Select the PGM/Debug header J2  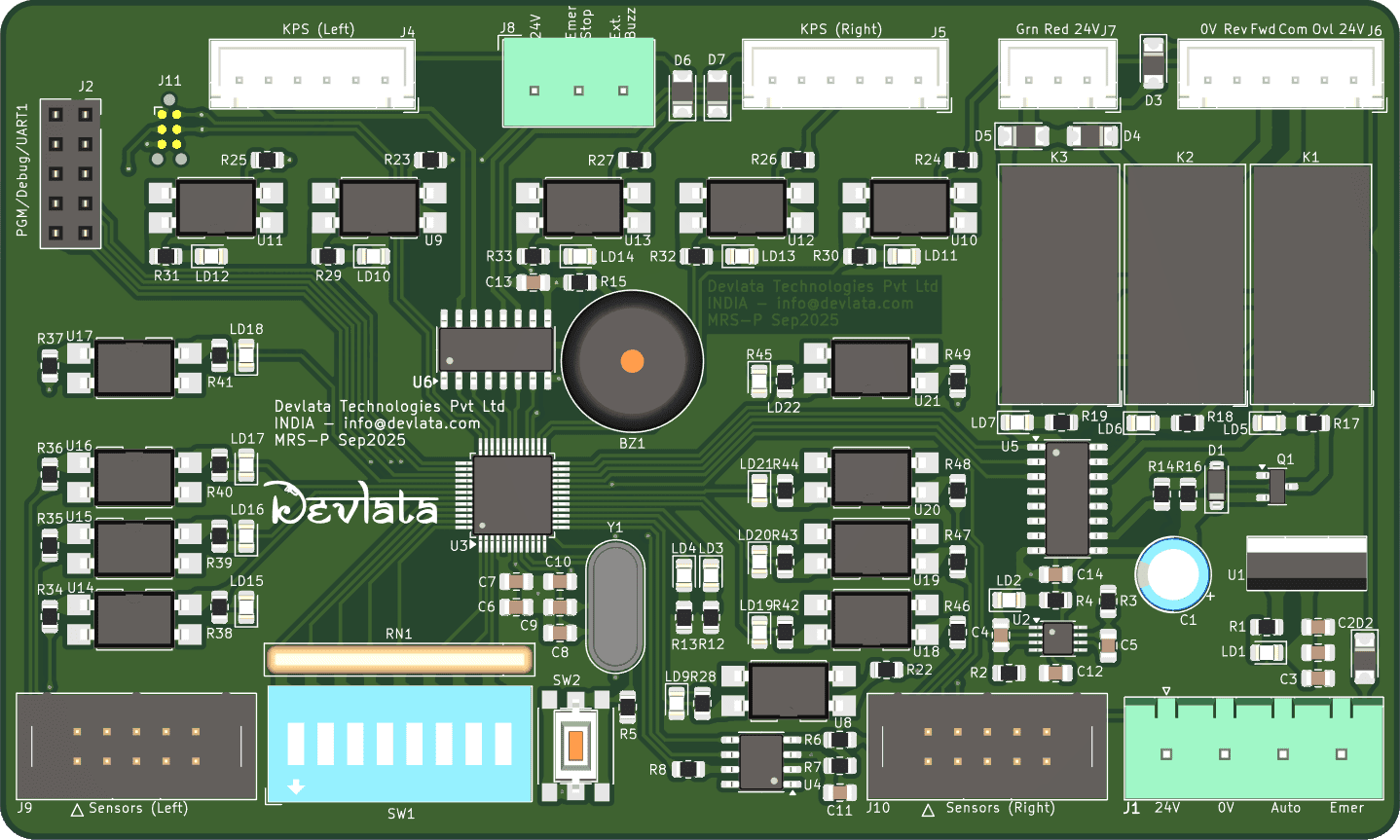70,174
